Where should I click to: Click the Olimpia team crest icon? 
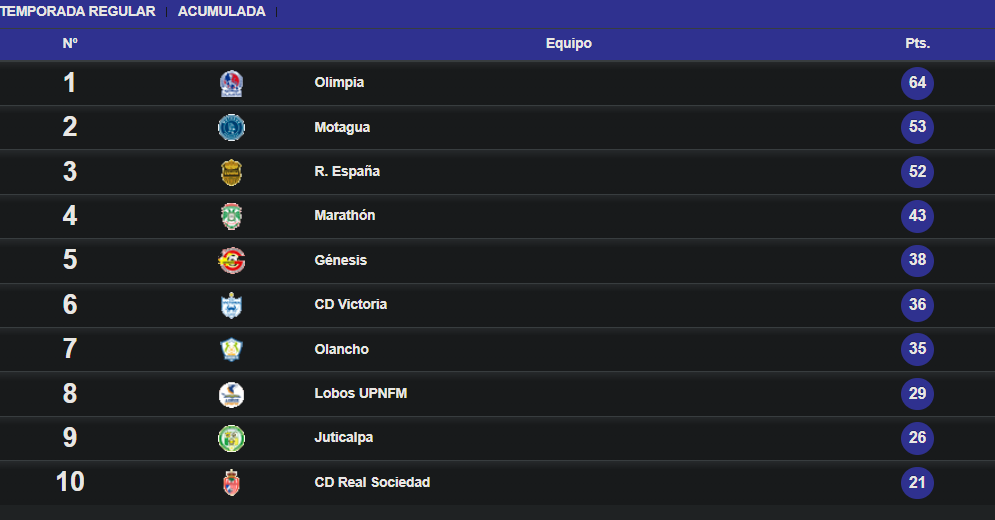coord(231,83)
